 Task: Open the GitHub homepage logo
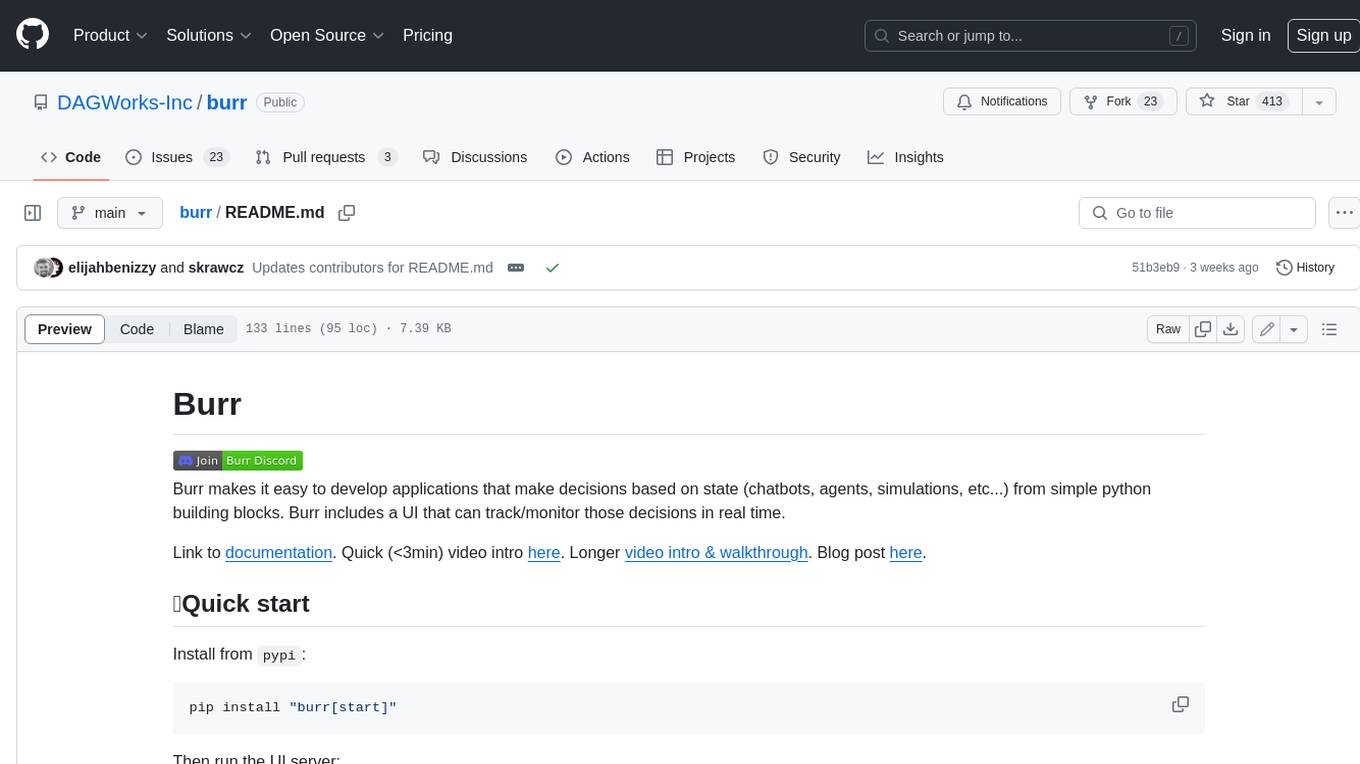pos(32,35)
